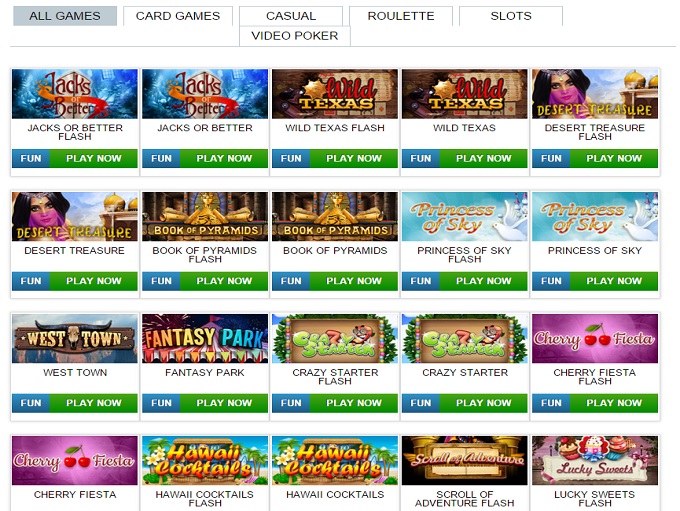The image size is (680, 511).
Task: Open the Scroll of Adventure Flash thumbnail
Action: click(x=464, y=461)
